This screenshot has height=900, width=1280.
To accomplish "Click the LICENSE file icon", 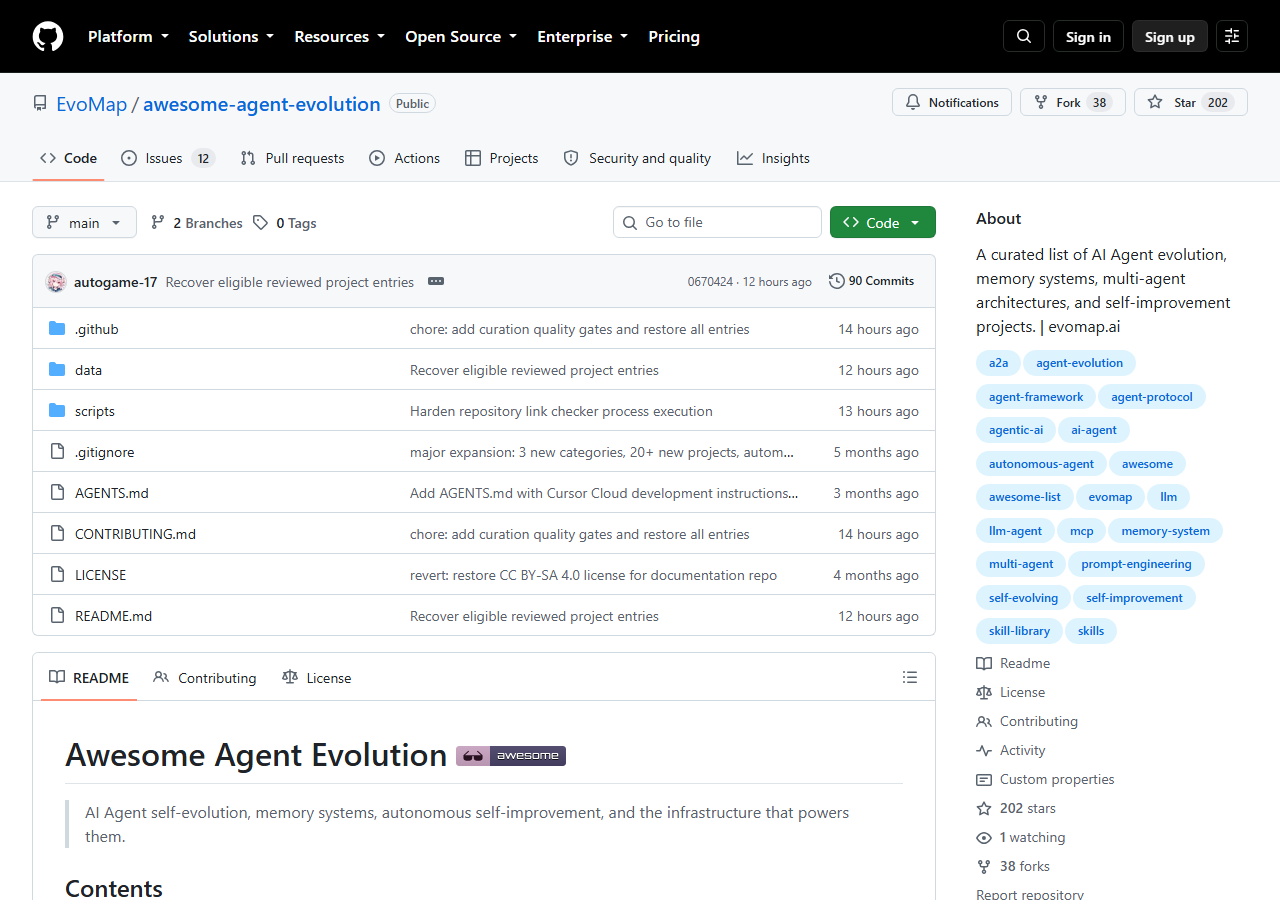I will pos(57,575).
